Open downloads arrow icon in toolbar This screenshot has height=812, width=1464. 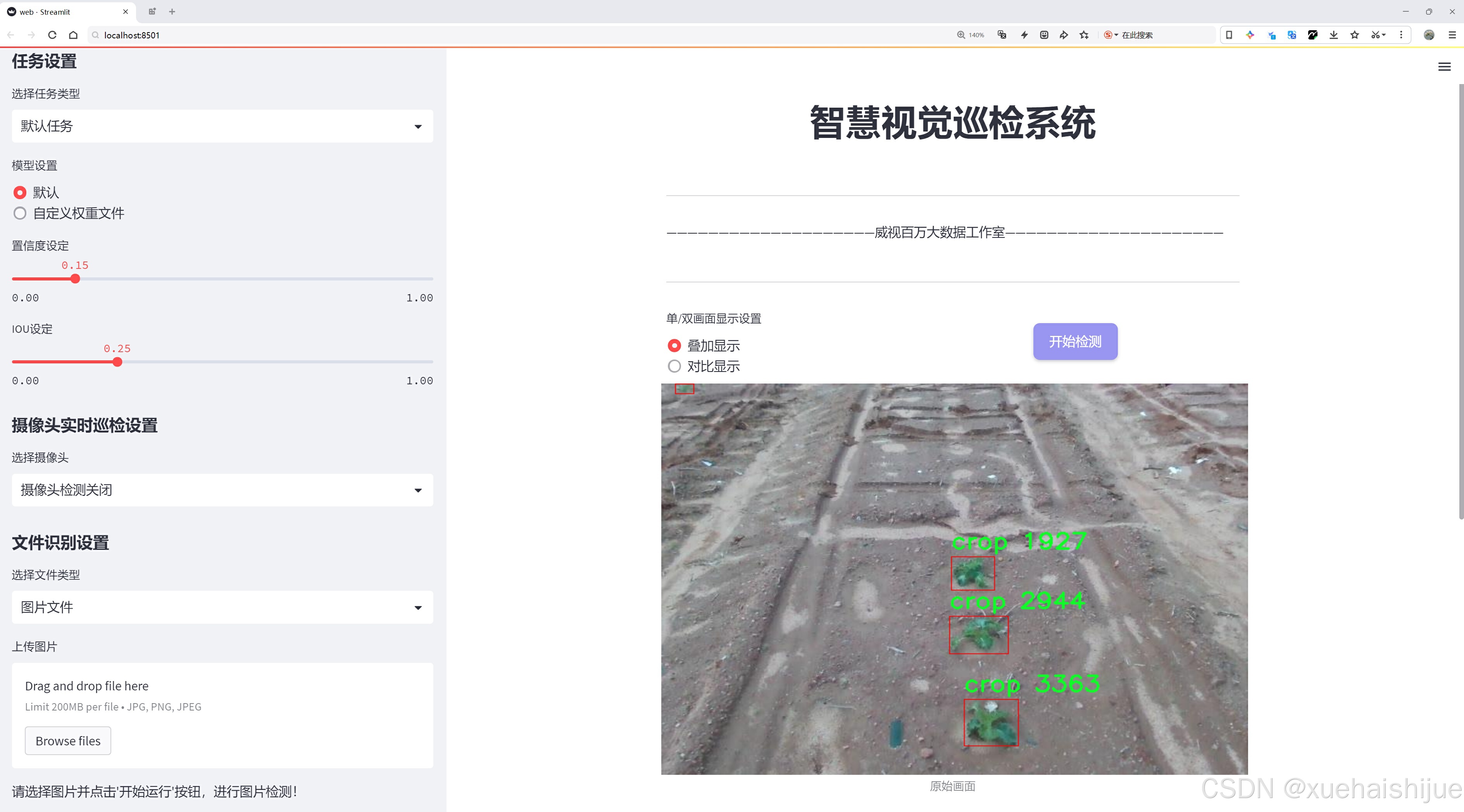click(1333, 35)
